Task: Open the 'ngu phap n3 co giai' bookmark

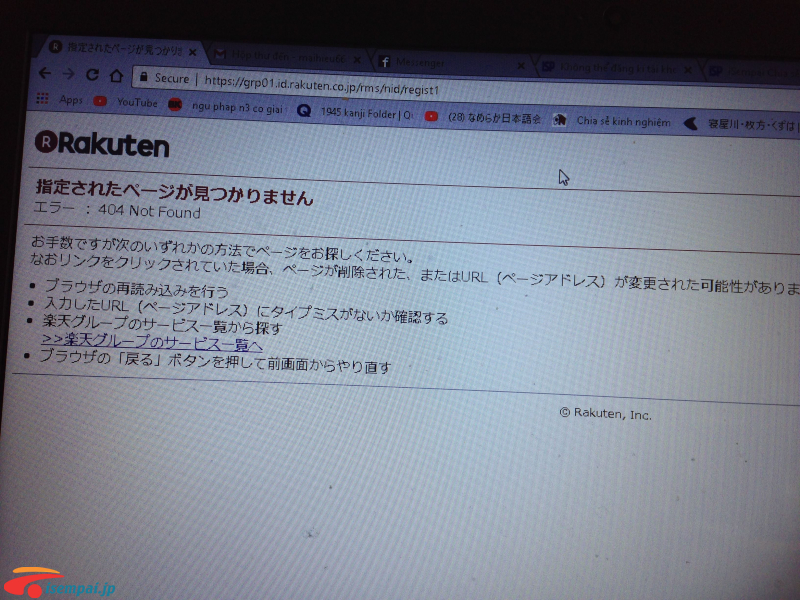Action: pyautogui.click(x=226, y=106)
